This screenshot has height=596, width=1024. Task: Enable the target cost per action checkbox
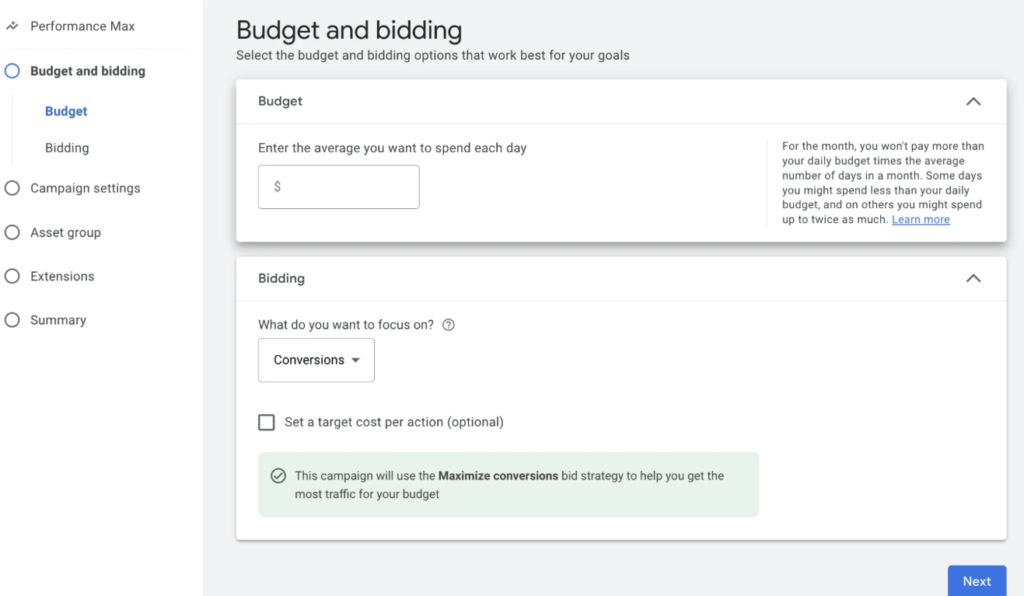[x=266, y=422]
